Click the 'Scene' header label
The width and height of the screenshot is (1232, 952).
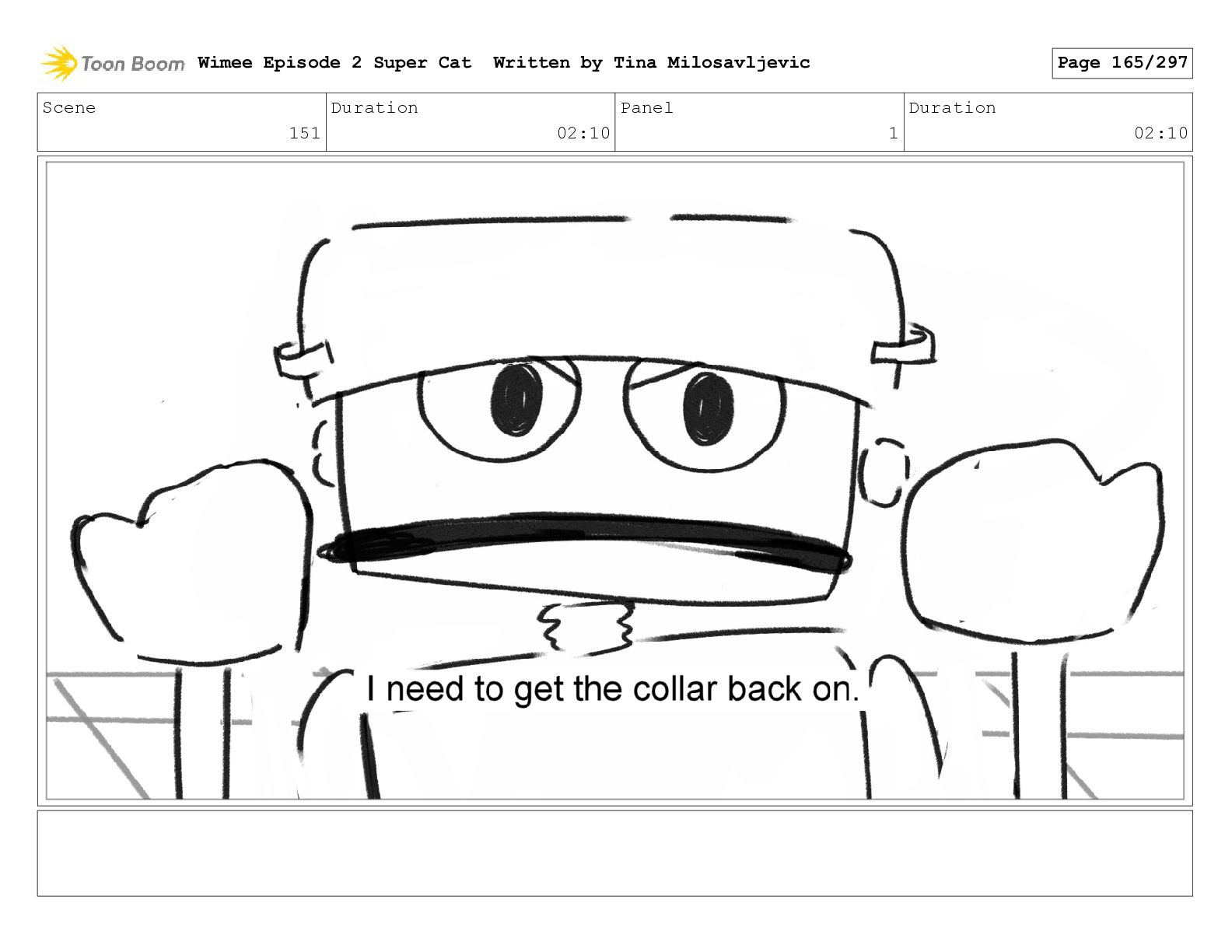click(69, 107)
